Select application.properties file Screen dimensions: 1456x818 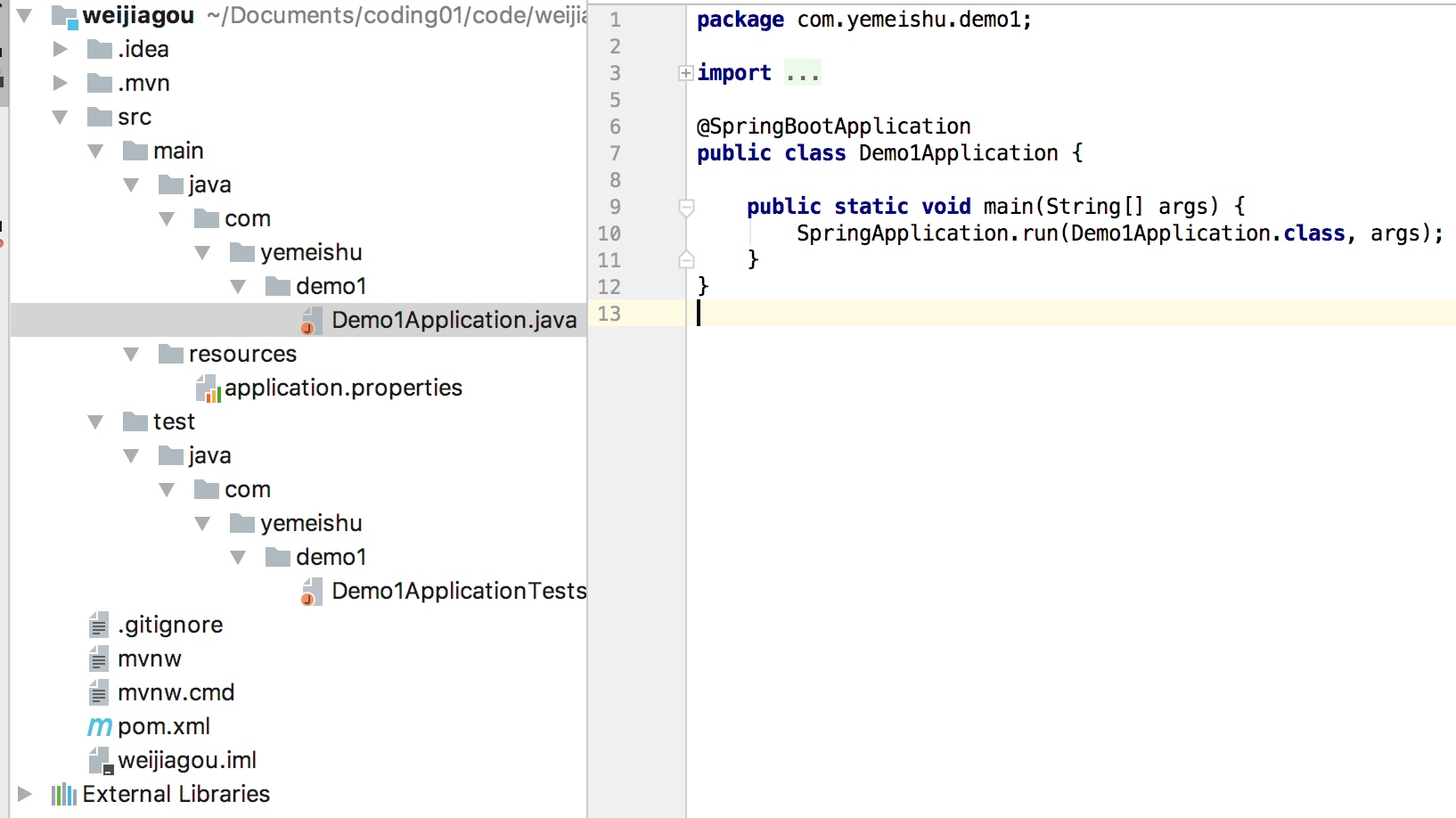(343, 388)
